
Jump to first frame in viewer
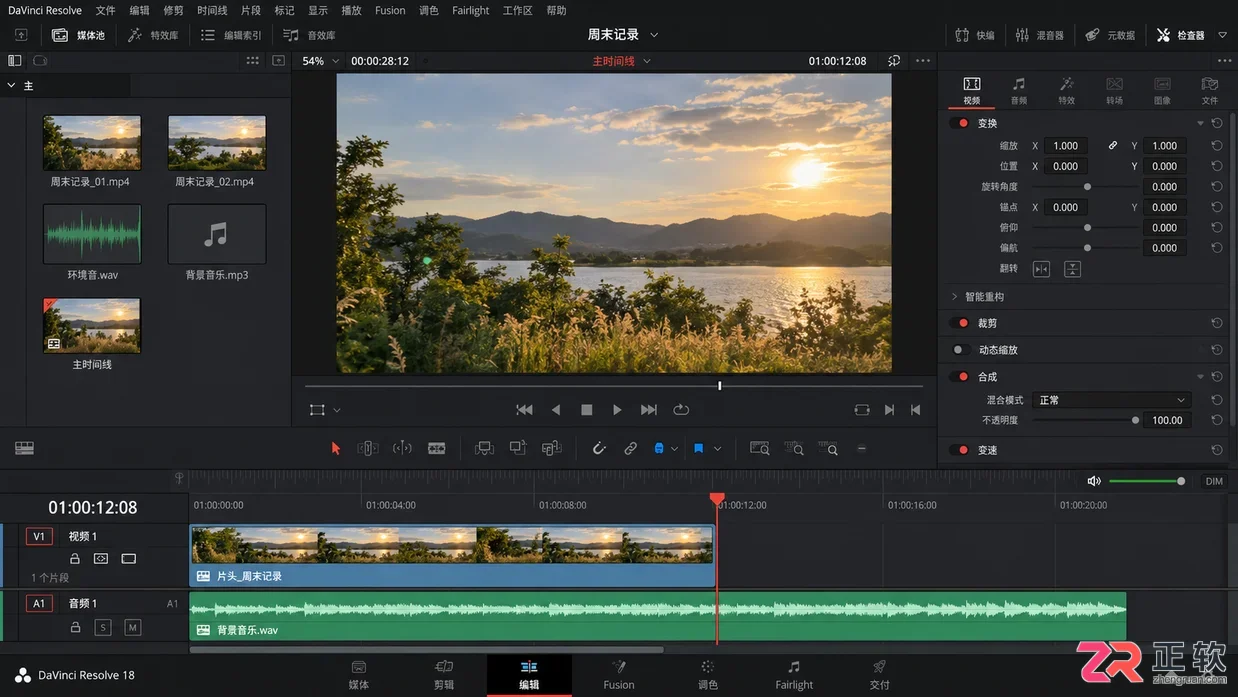[524, 410]
